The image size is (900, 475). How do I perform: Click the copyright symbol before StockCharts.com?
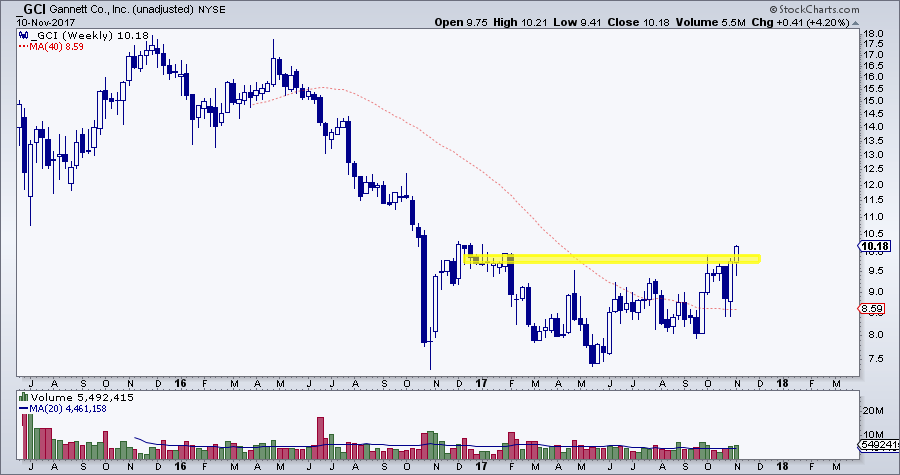(773, 9)
